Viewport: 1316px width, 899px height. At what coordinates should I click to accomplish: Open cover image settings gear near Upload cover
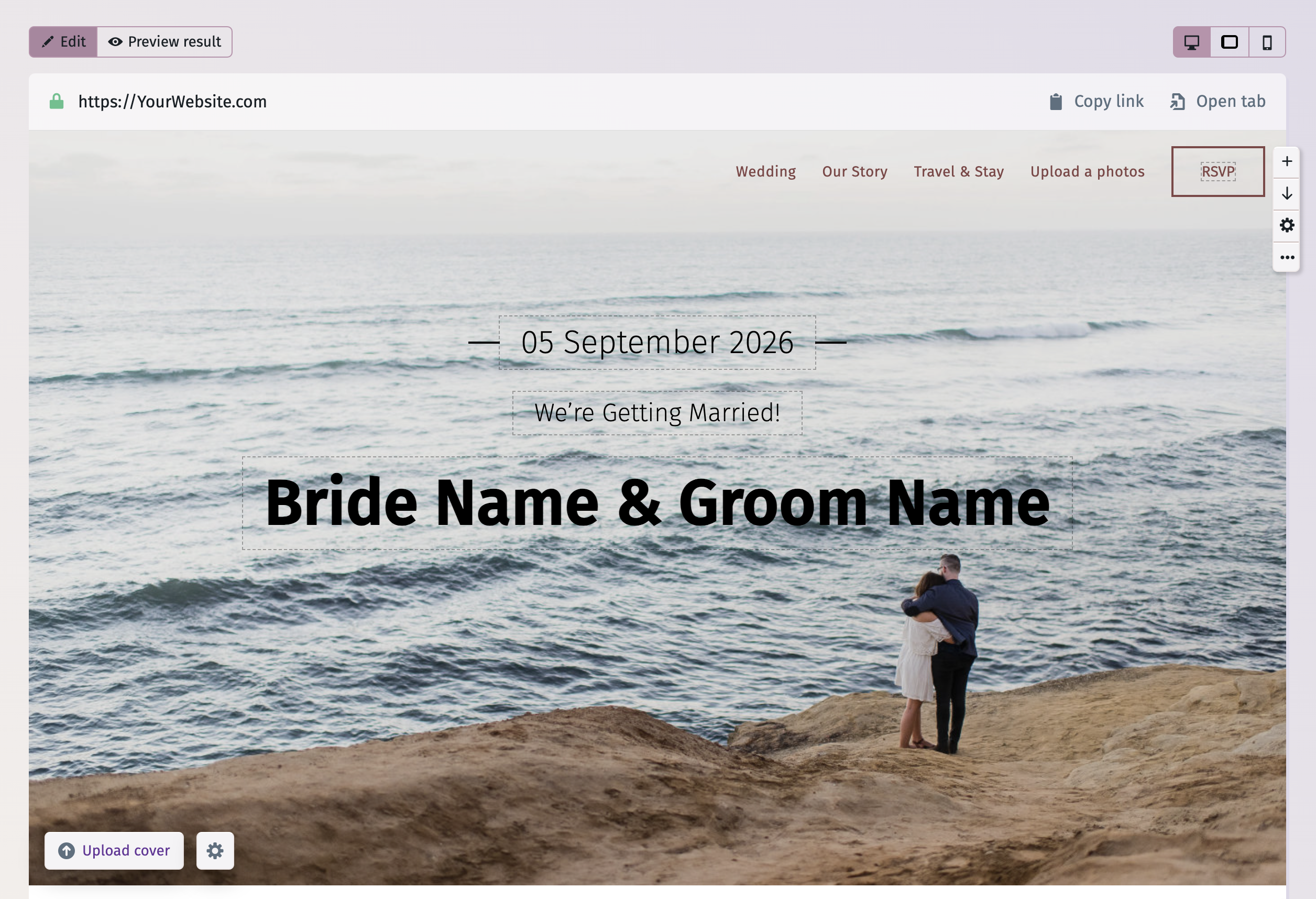coord(215,850)
